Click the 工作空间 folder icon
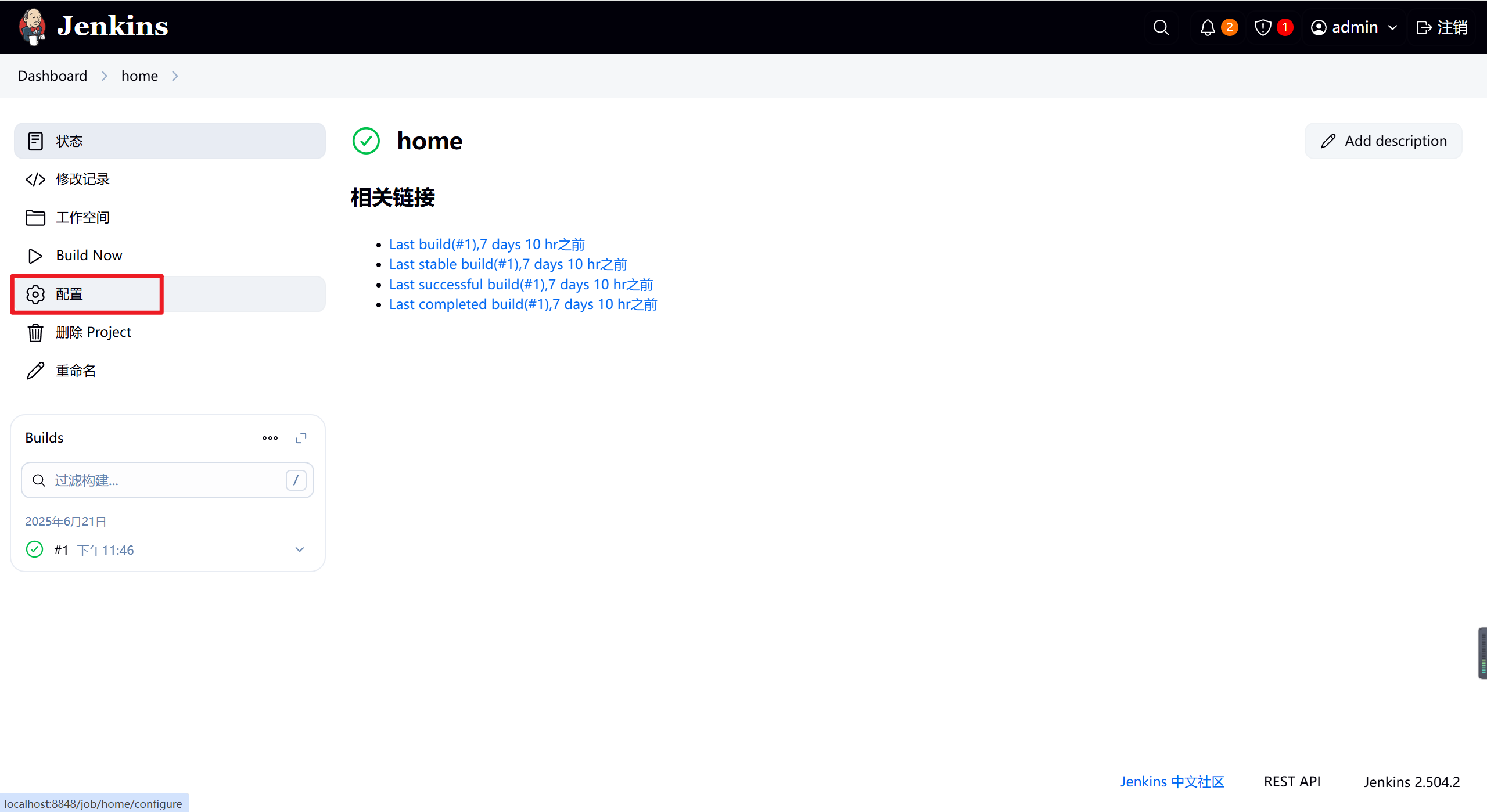Screen dimensions: 1487x812 tap(35, 217)
